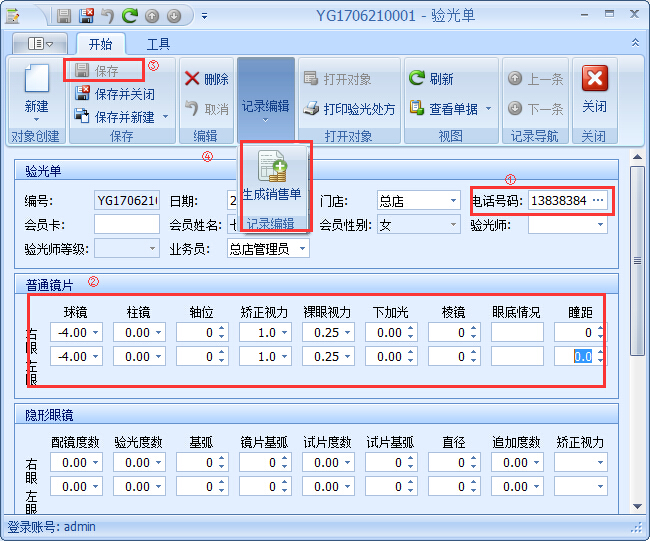
Task: Click the undo arrow in quick access toolbar
Action: pos(108,16)
